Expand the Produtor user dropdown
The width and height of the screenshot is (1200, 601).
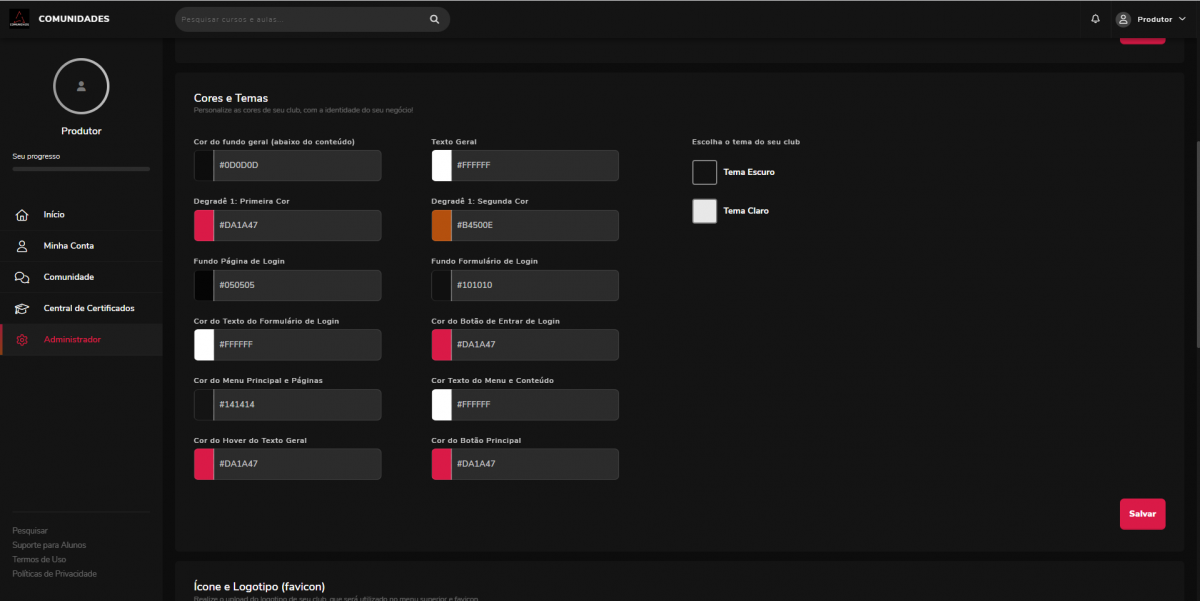1158,19
